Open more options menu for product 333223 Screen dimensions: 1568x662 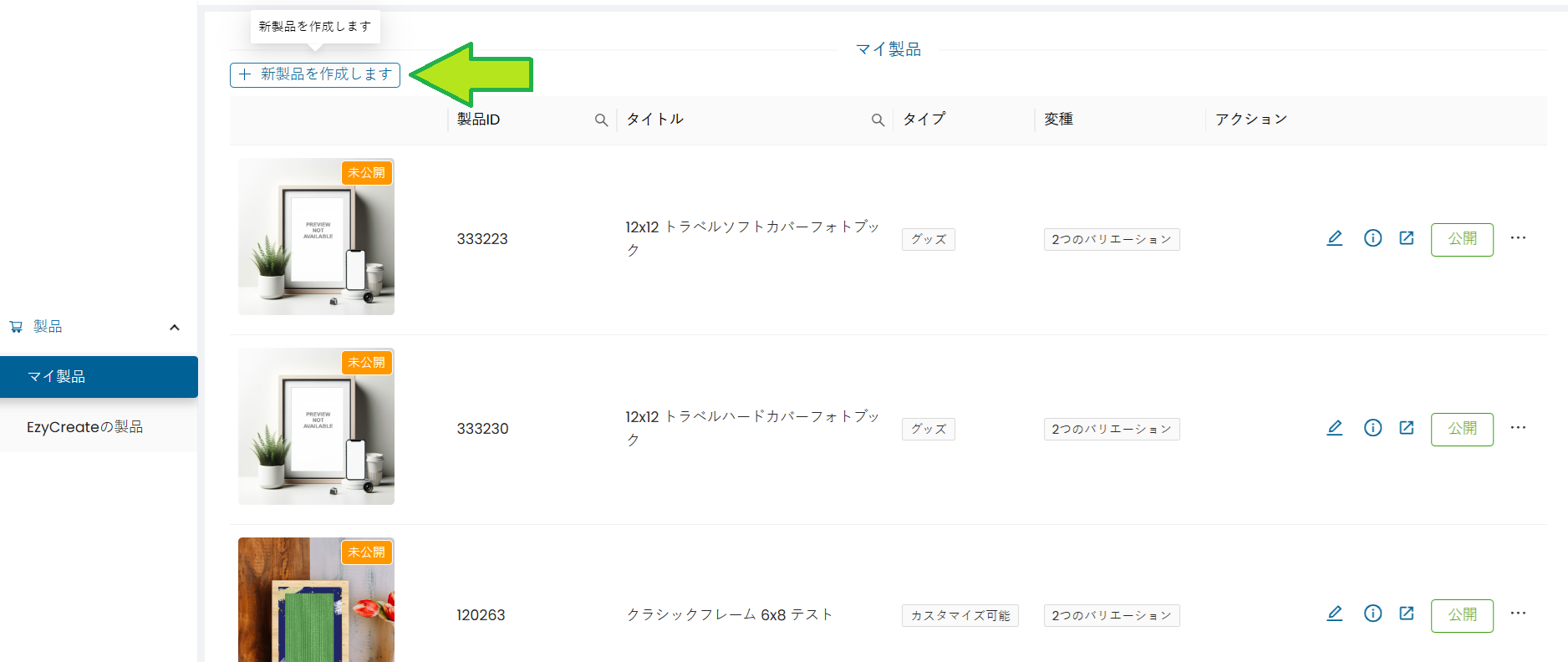pos(1518,238)
